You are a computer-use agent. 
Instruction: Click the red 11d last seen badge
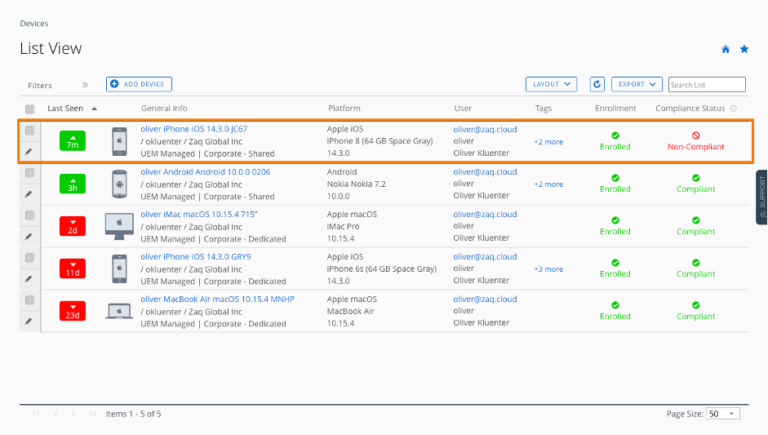click(72, 268)
